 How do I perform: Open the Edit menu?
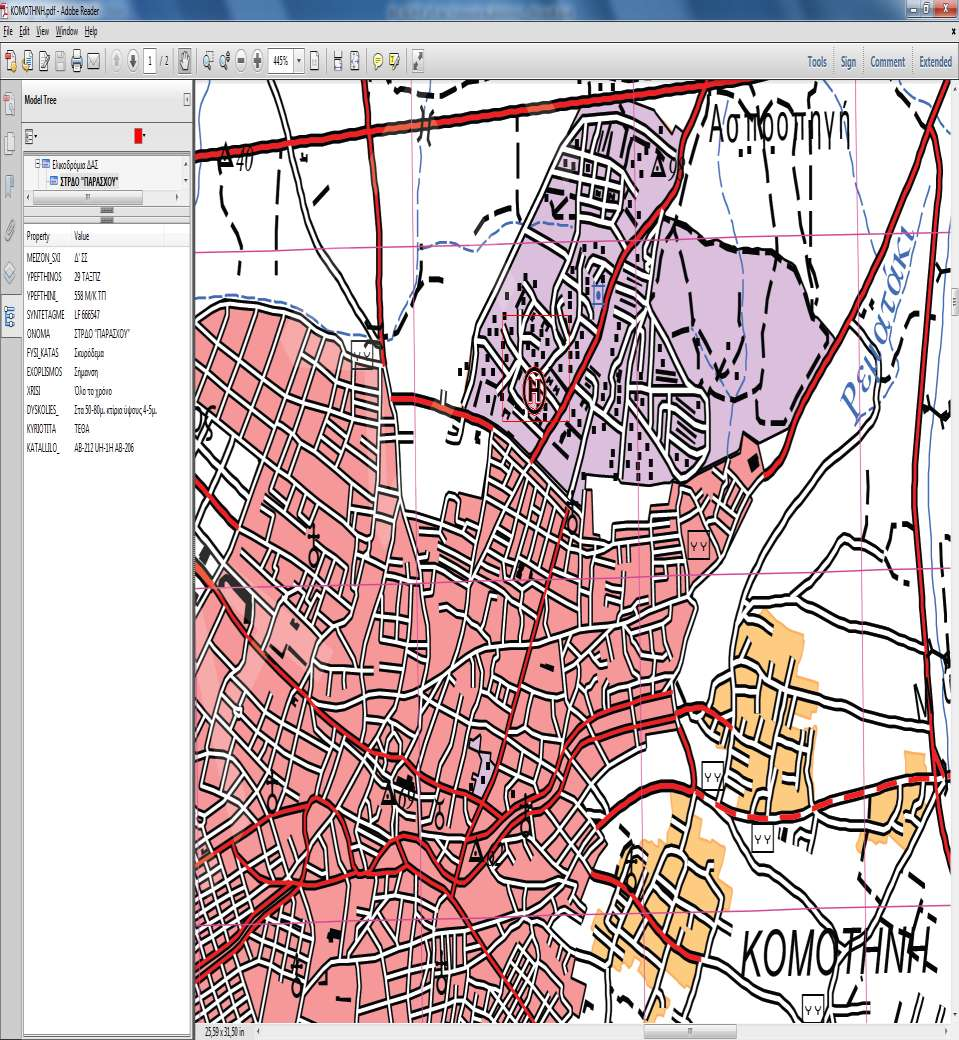point(25,31)
